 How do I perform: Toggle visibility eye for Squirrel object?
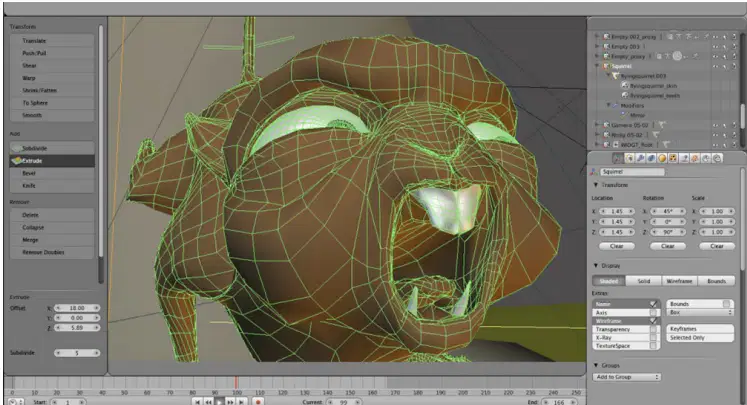(716, 66)
